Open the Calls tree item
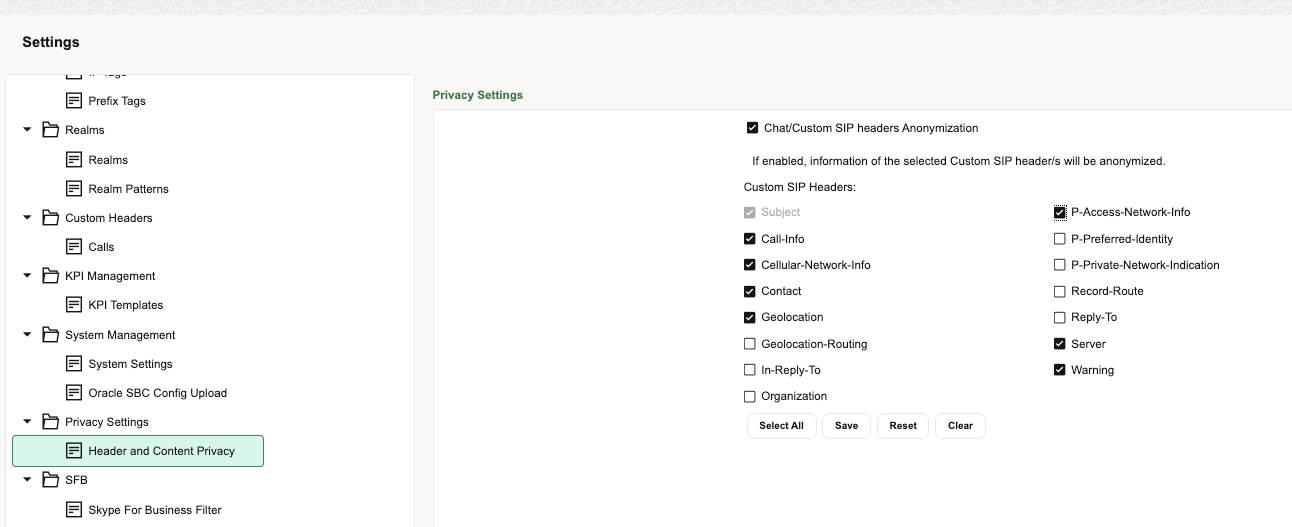The image size is (1292, 527). coord(101,247)
